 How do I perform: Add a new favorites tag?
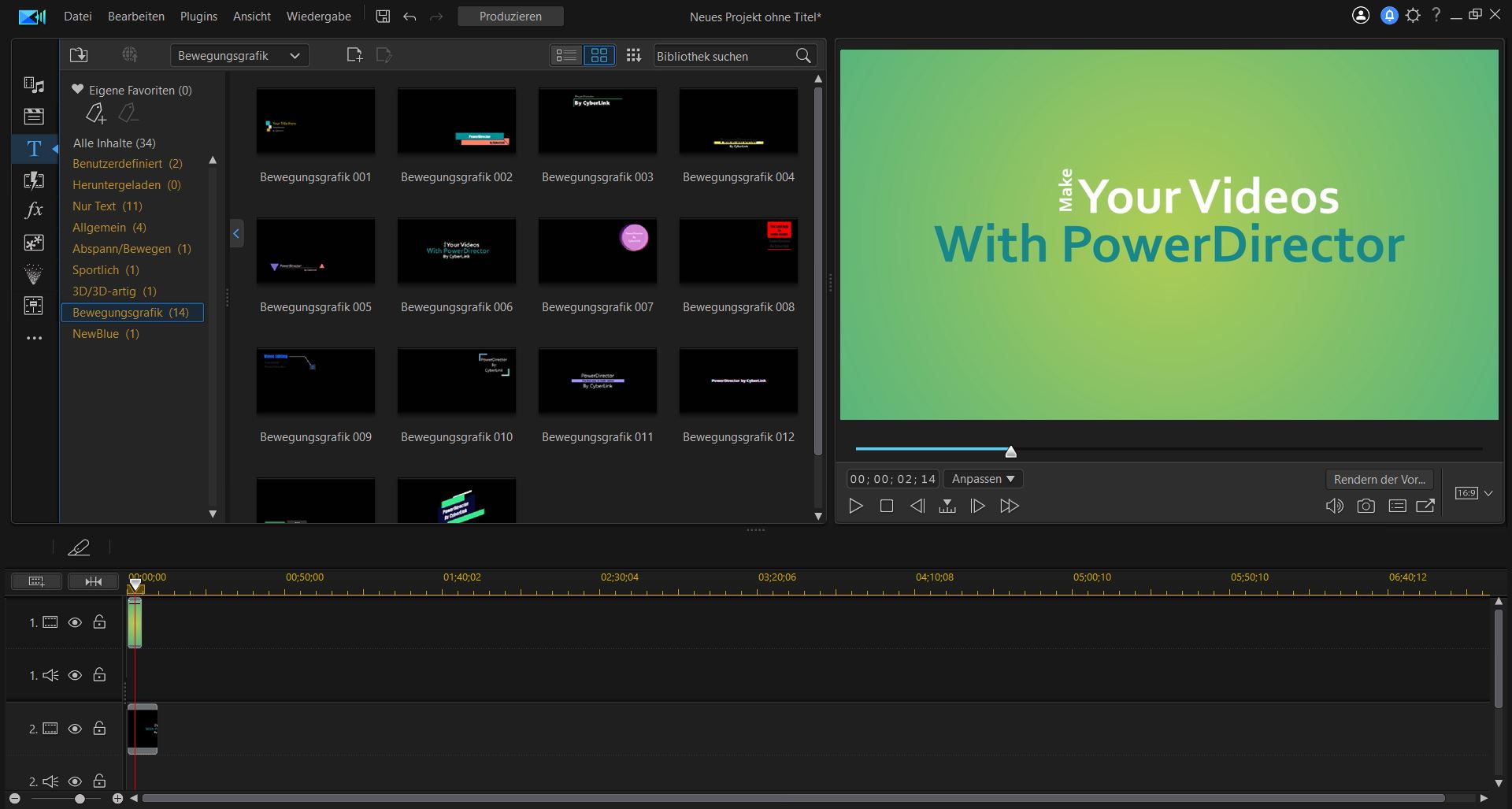pyautogui.click(x=95, y=114)
